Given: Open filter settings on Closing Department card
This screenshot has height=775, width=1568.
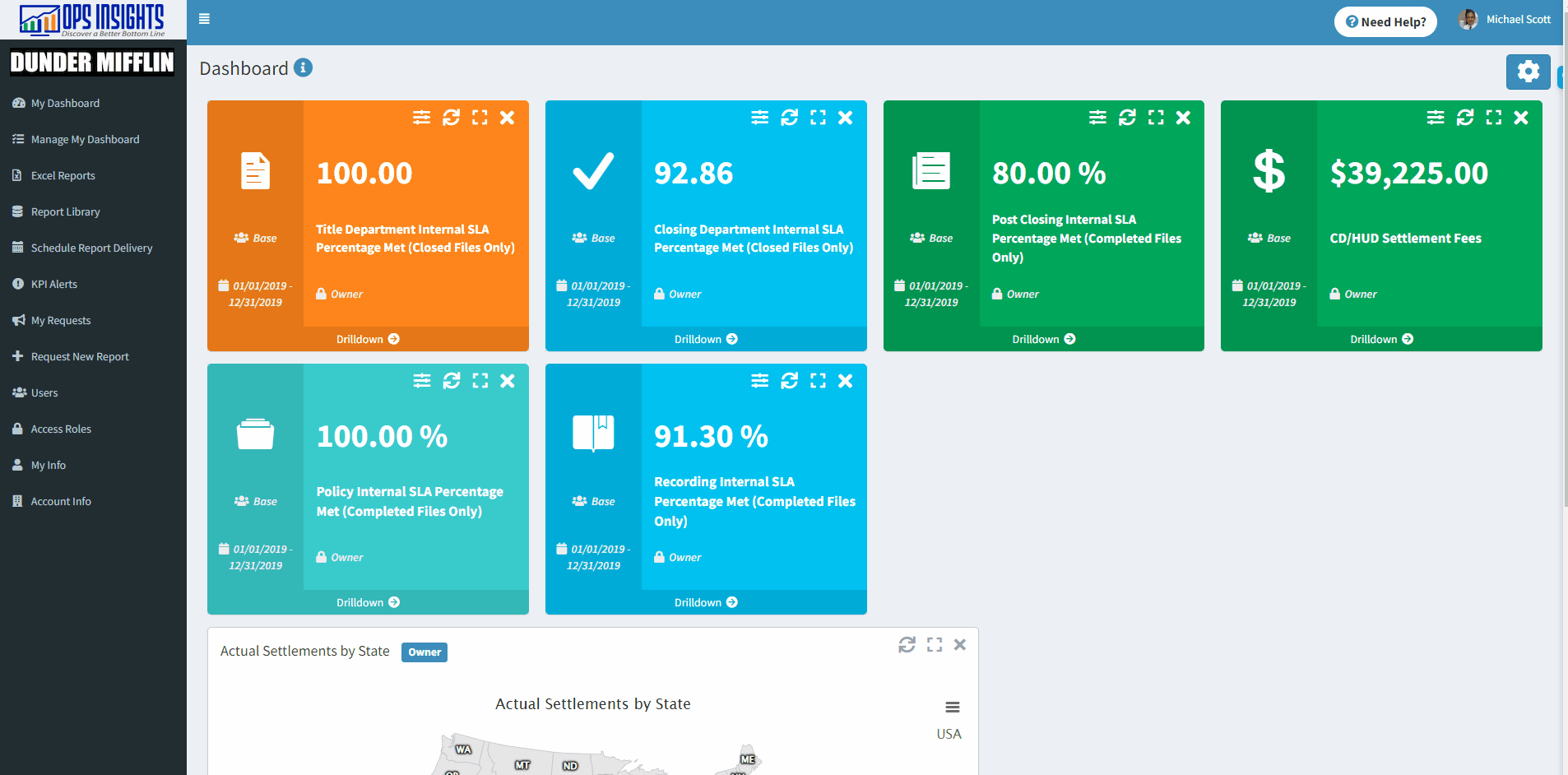Looking at the screenshot, I should [x=759, y=118].
